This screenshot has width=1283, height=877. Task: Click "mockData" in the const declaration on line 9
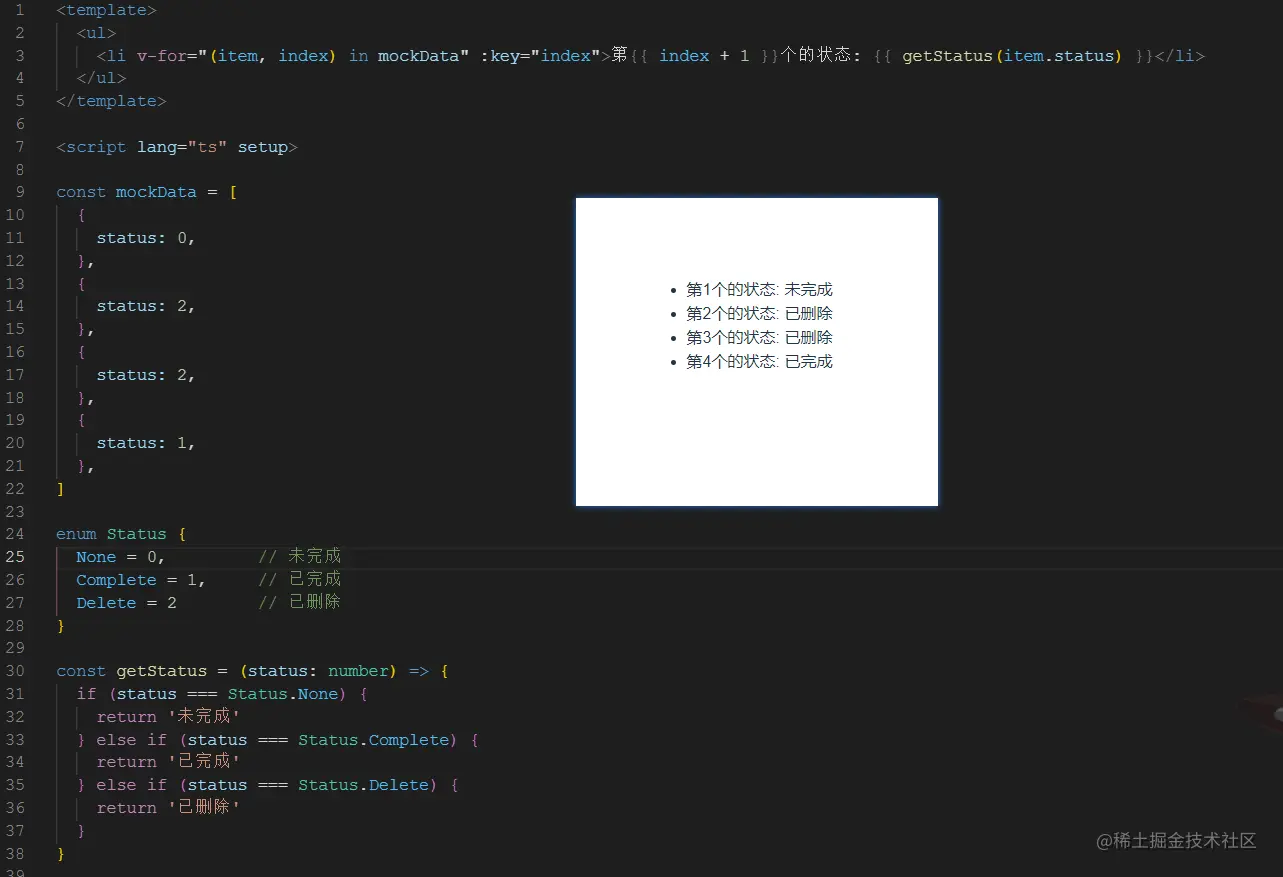tap(156, 192)
